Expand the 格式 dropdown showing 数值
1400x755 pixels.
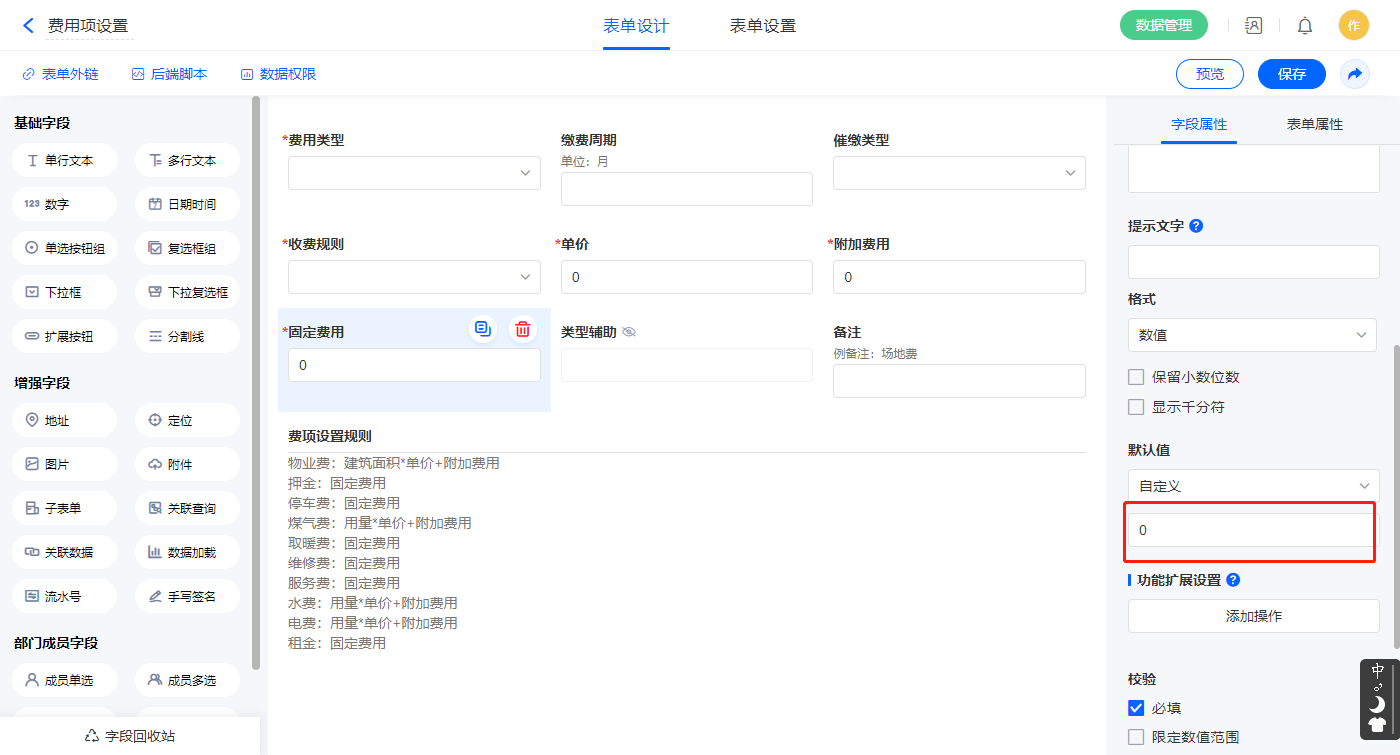tap(1252, 335)
